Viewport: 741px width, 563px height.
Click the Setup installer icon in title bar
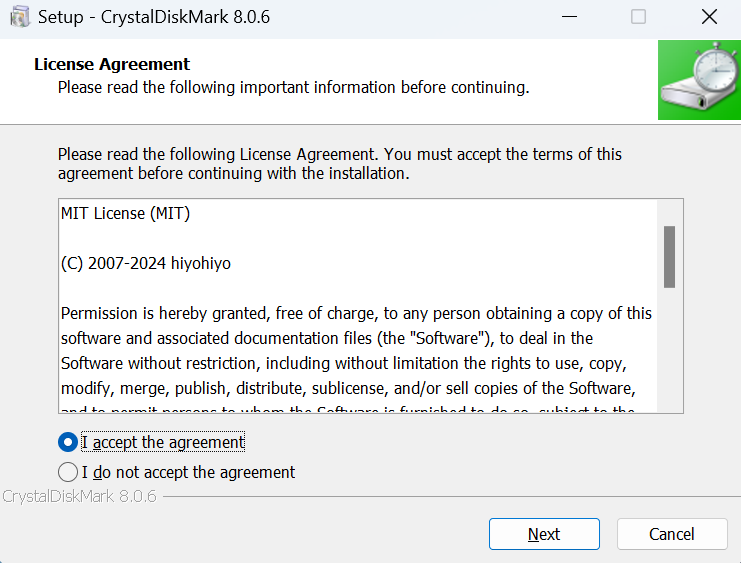point(20,17)
